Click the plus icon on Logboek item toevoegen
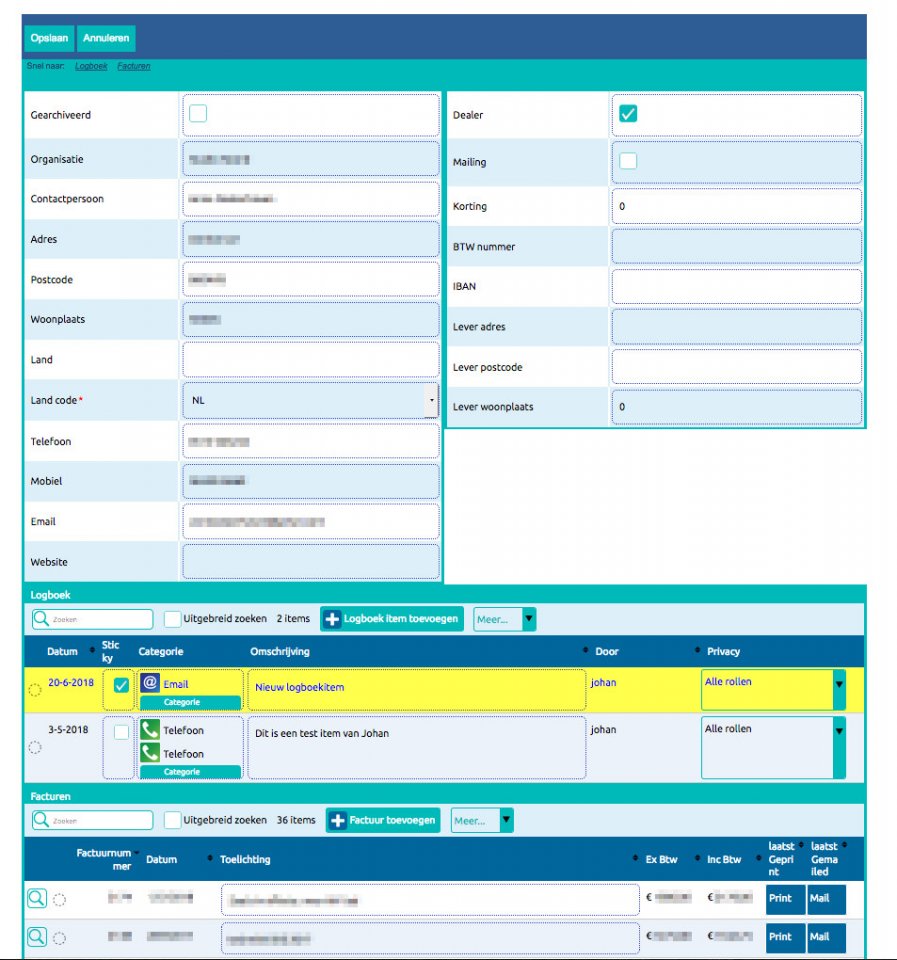 (x=332, y=619)
